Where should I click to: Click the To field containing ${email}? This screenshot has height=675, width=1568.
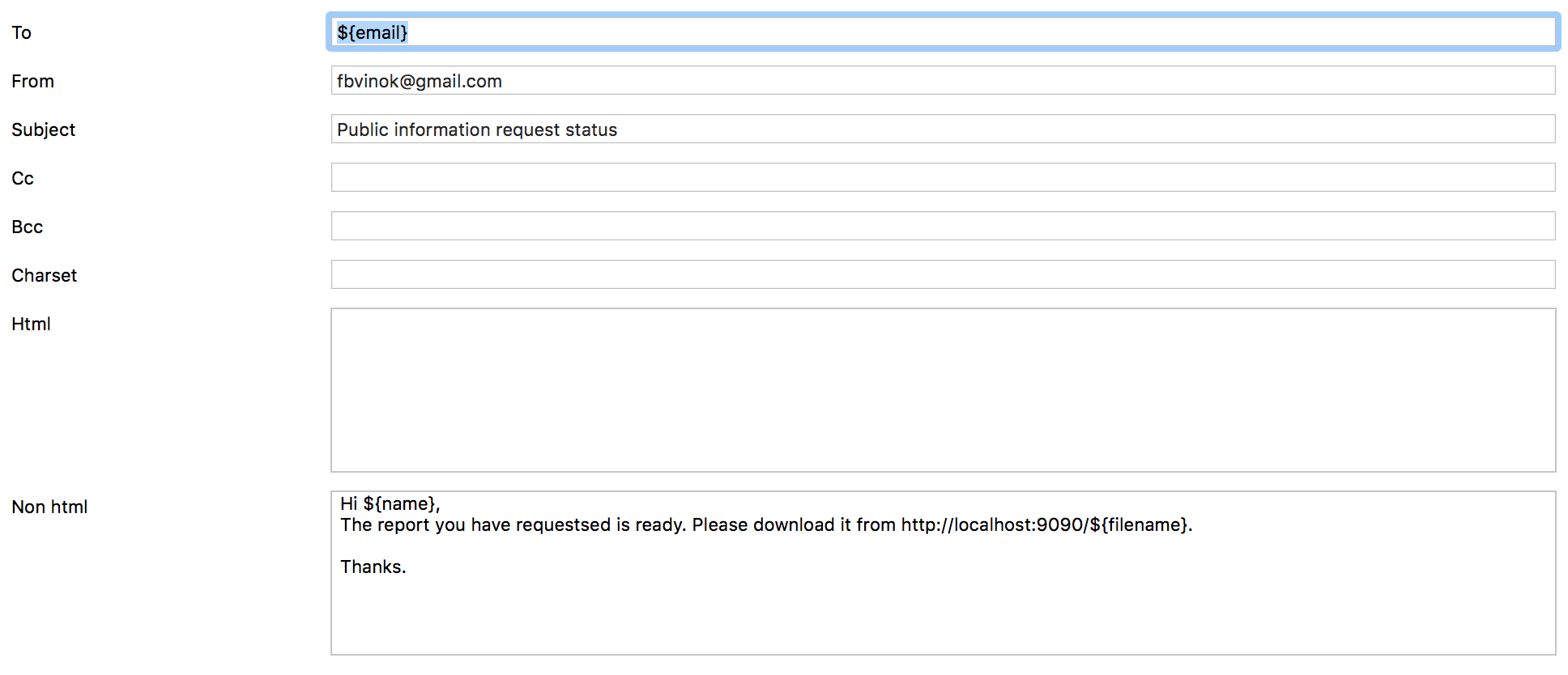pyautogui.click(x=943, y=32)
